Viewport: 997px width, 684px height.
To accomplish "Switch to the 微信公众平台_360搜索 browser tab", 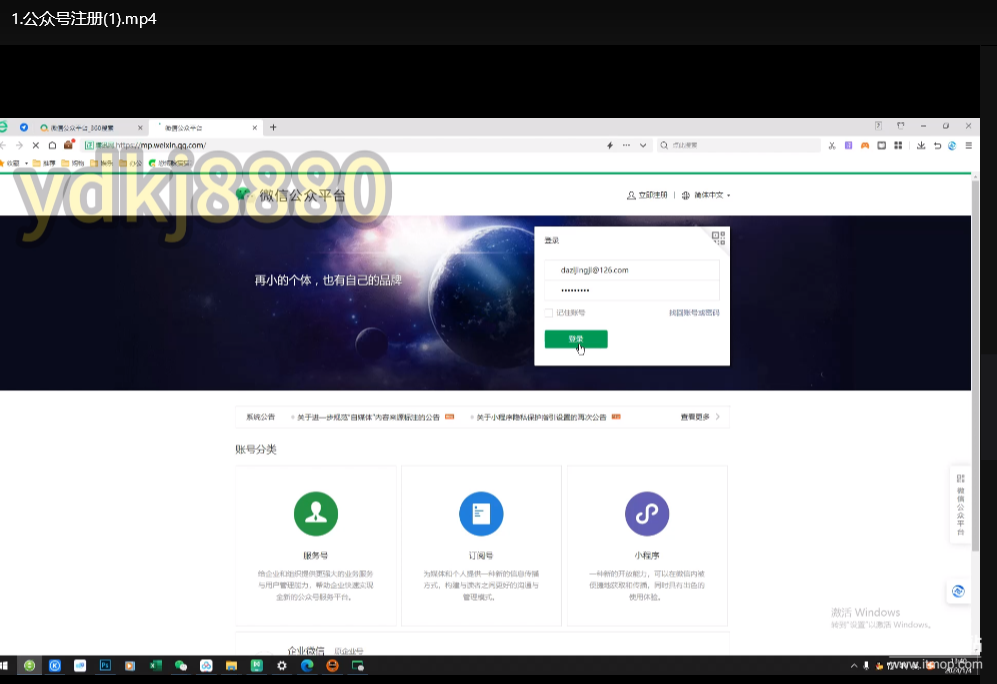I will (x=80, y=127).
